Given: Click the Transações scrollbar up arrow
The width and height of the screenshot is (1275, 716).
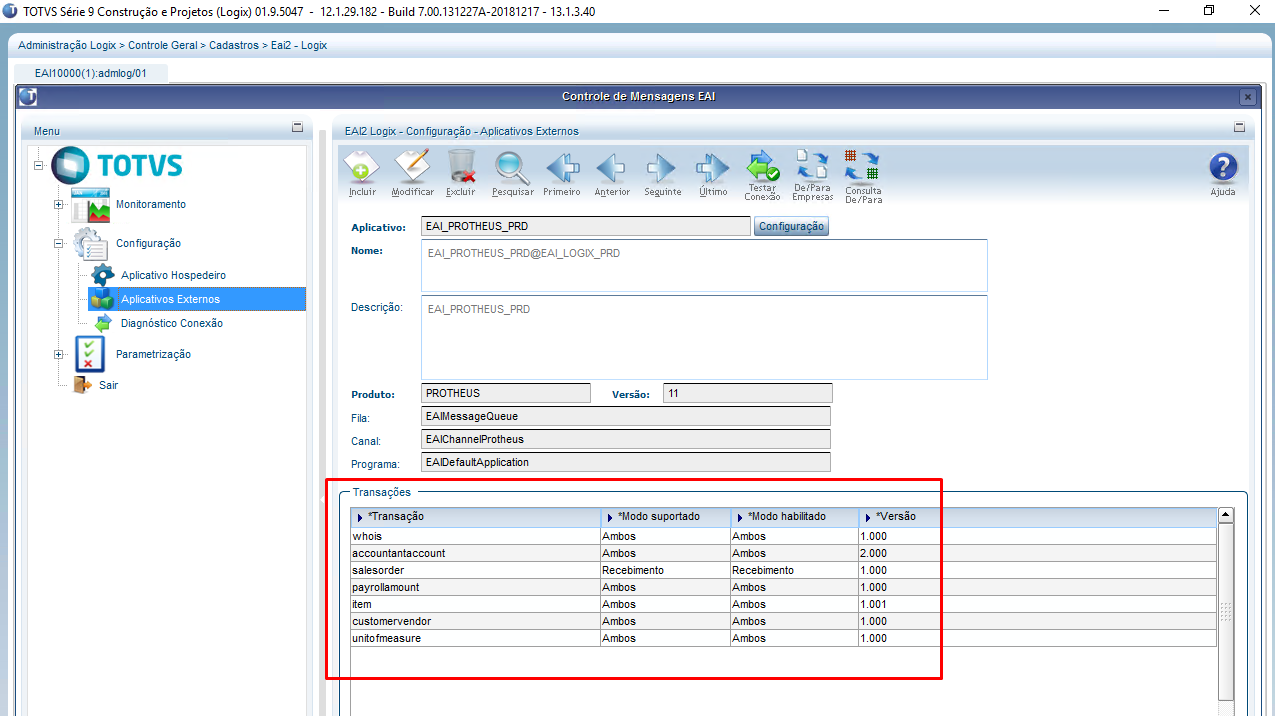Looking at the screenshot, I should pyautogui.click(x=1225, y=516).
